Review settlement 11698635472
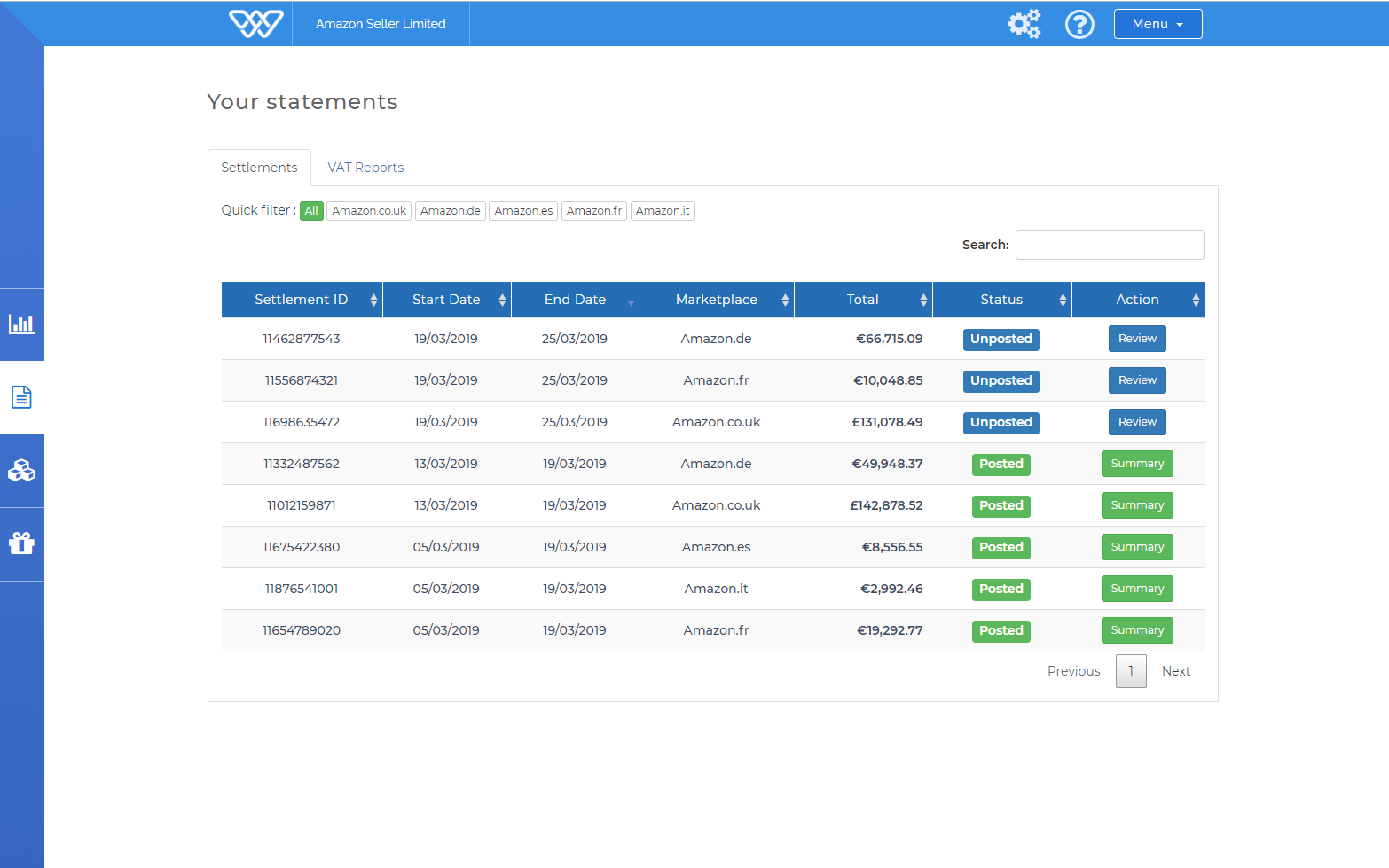Viewport: 1389px width, 868px height. 1137,422
